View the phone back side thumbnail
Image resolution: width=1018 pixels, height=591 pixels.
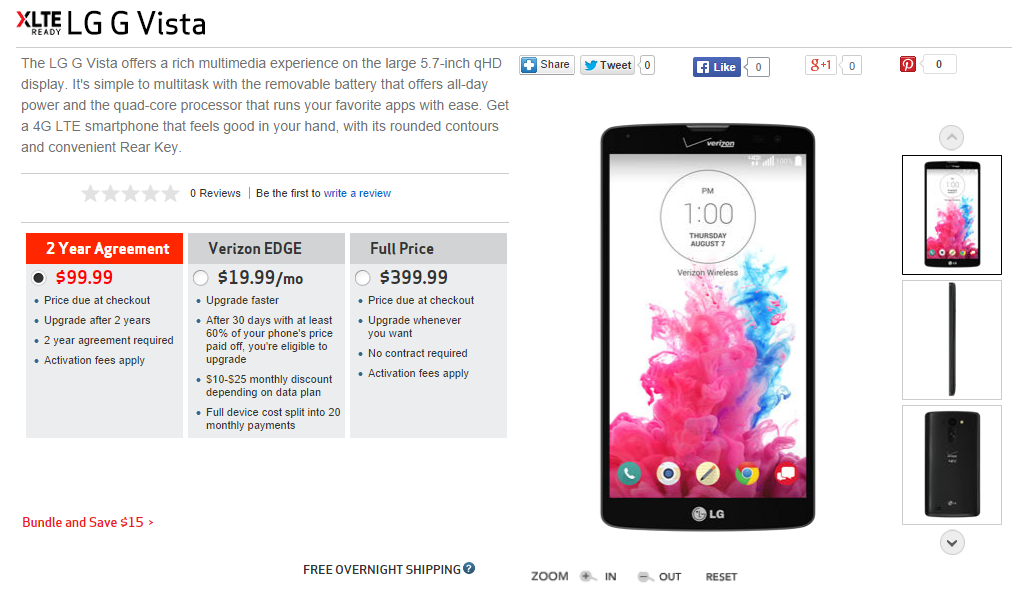(x=952, y=465)
